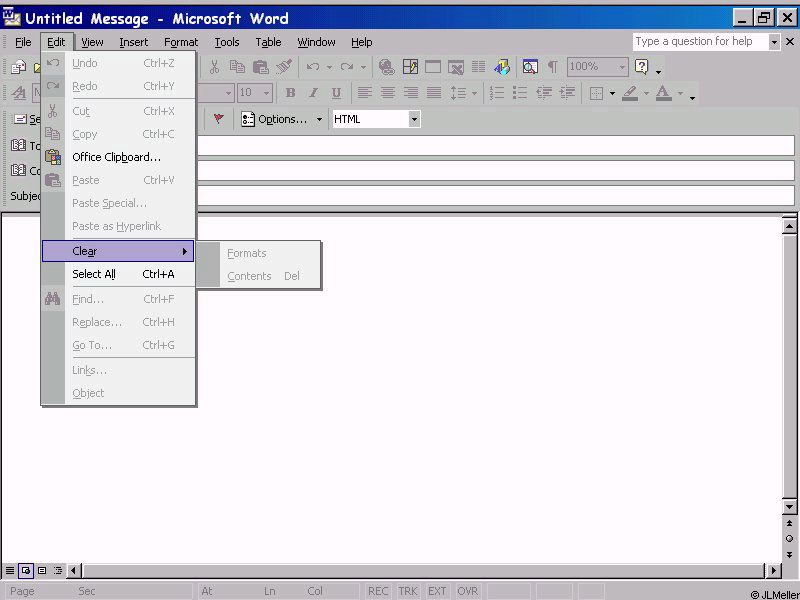Click the Bold formatting icon
The image size is (800, 600).
pos(290,93)
